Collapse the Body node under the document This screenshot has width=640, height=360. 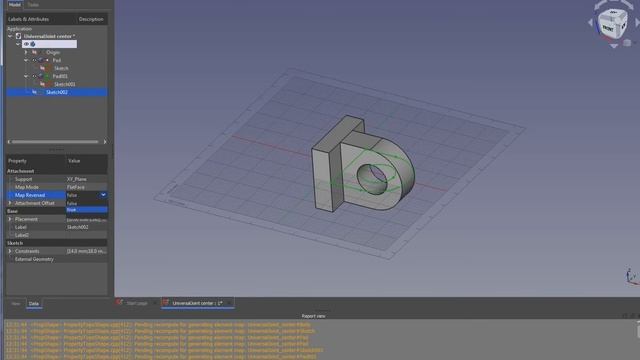[x=18, y=44]
